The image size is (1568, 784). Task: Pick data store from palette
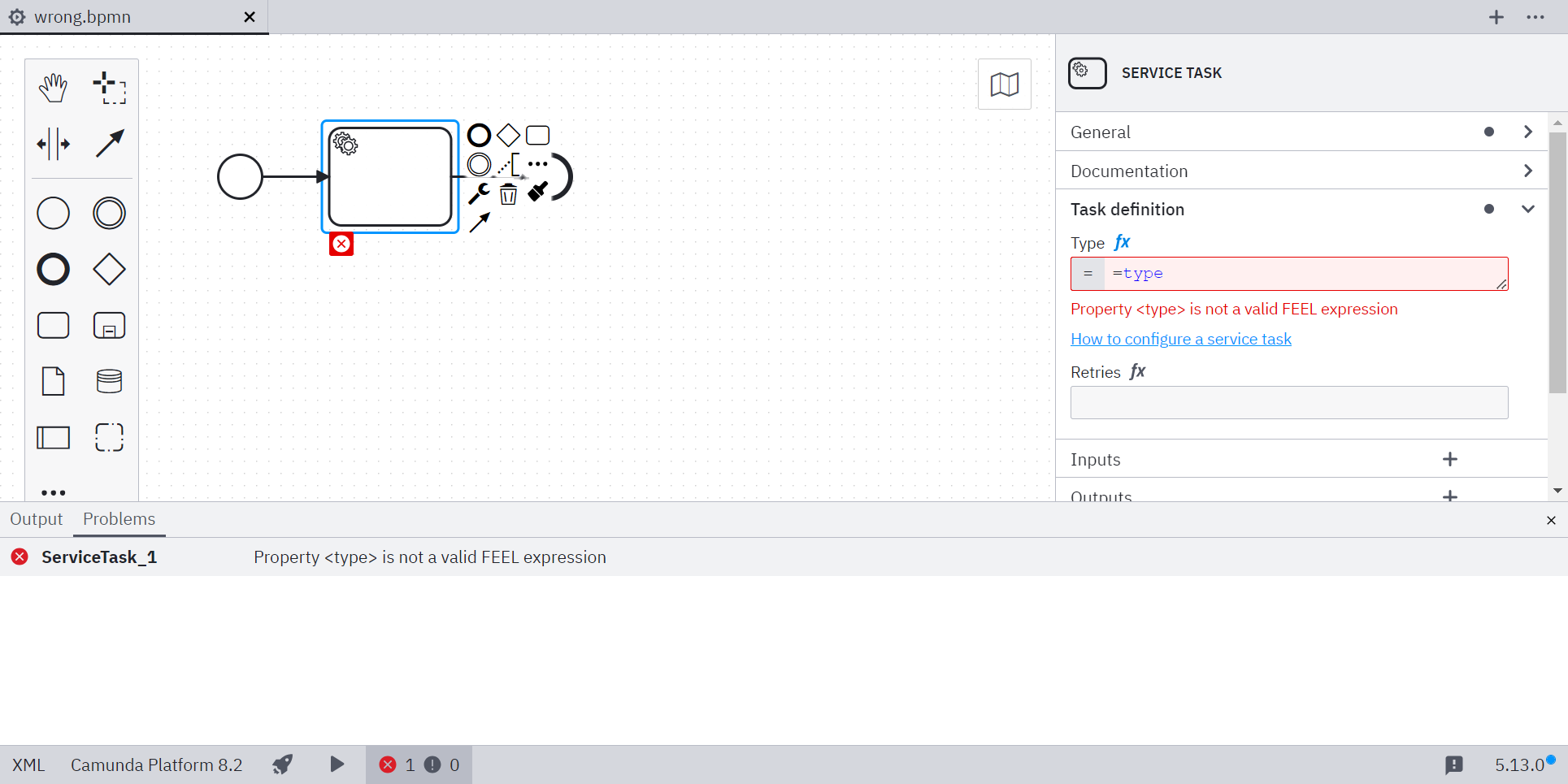110,381
